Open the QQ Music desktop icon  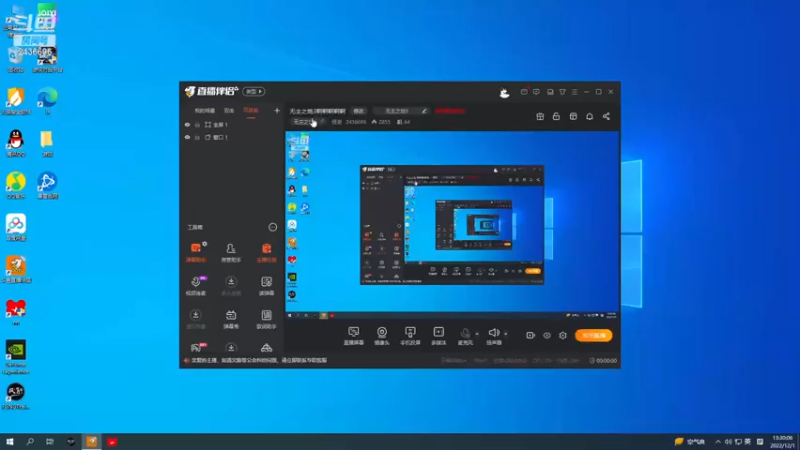coord(16,185)
